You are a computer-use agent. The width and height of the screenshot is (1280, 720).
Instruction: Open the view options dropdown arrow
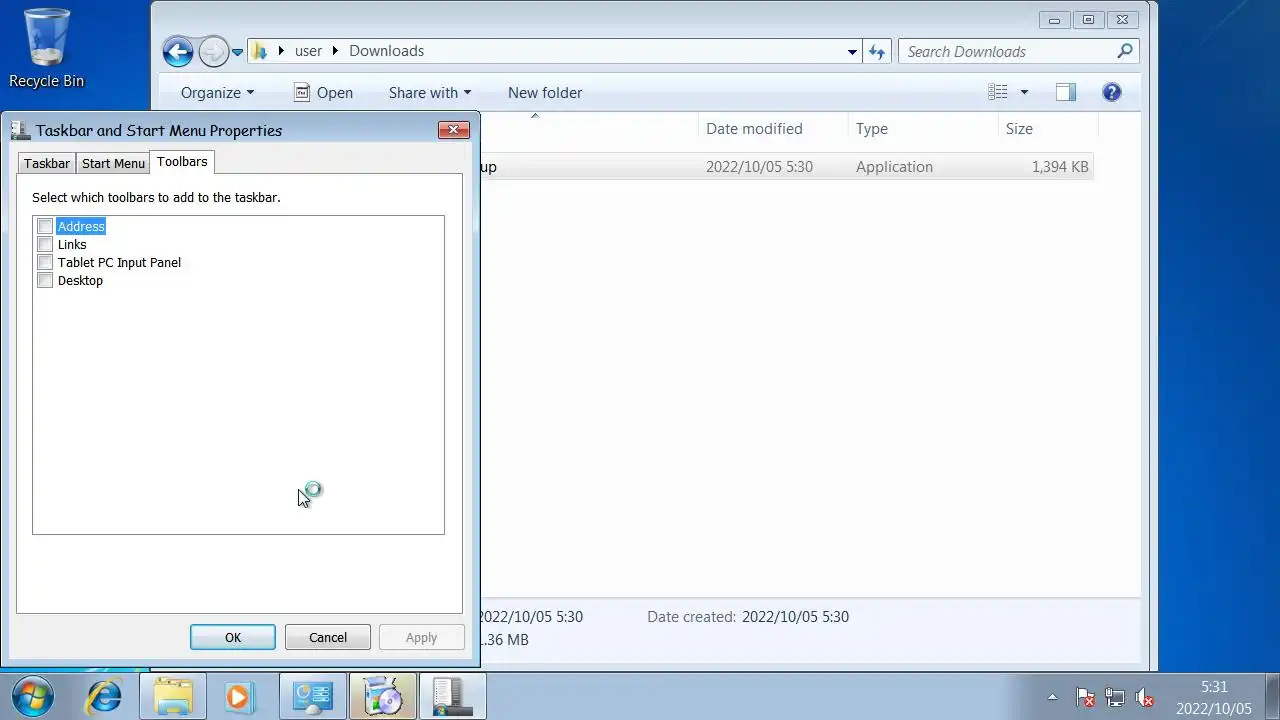coord(1023,93)
